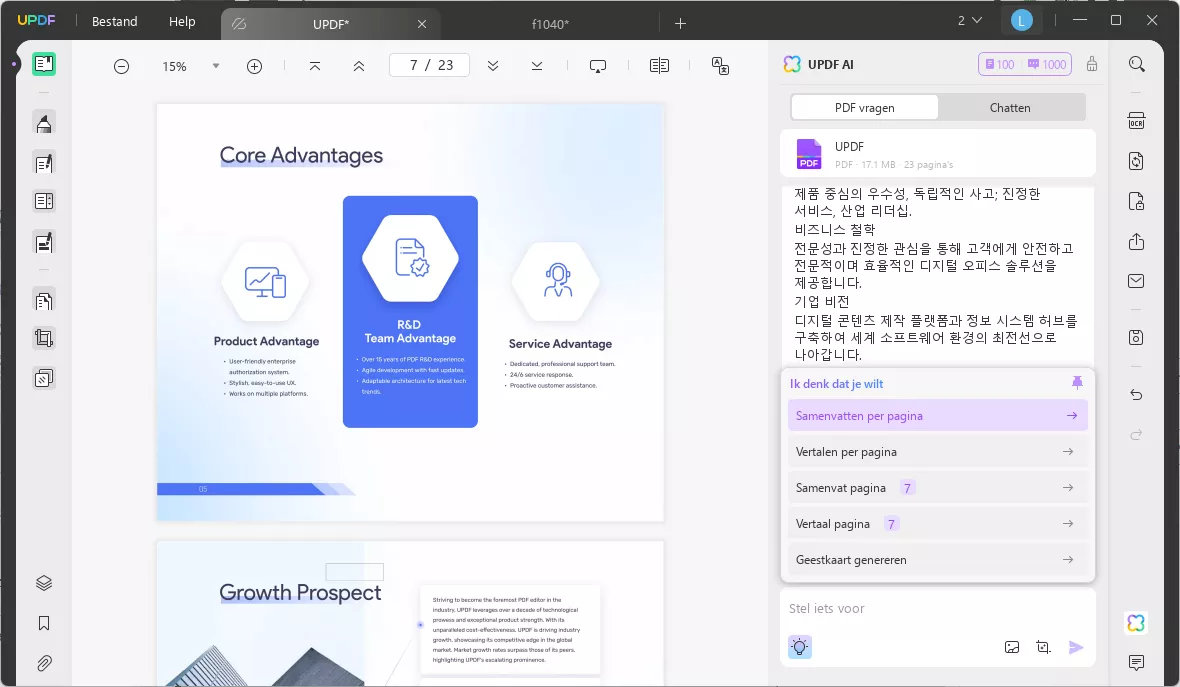Open the Reader mode icon in left sidebar
Image resolution: width=1180 pixels, height=687 pixels.
(44, 64)
